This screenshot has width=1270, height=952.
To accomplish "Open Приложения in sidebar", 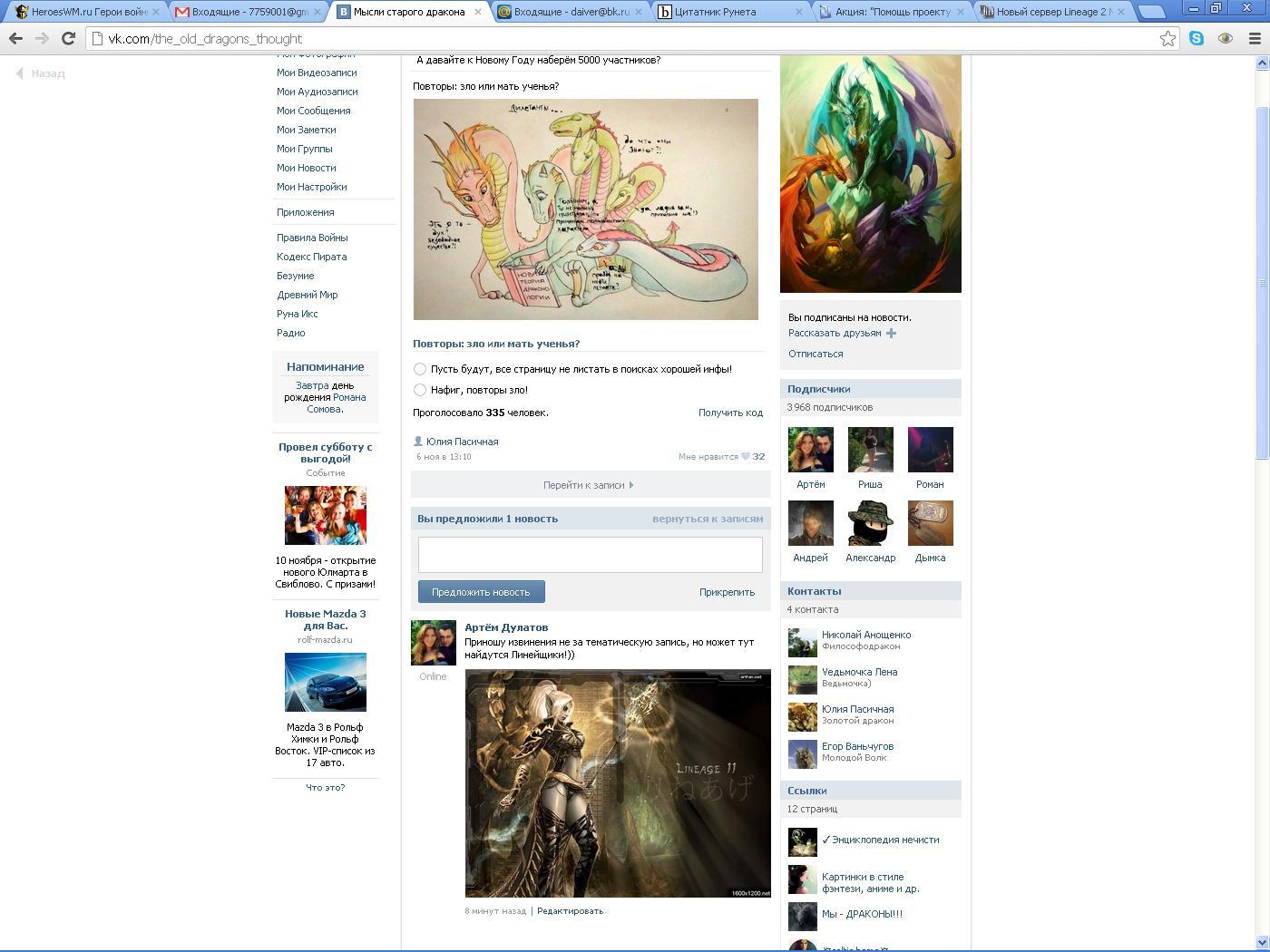I will tap(305, 212).
